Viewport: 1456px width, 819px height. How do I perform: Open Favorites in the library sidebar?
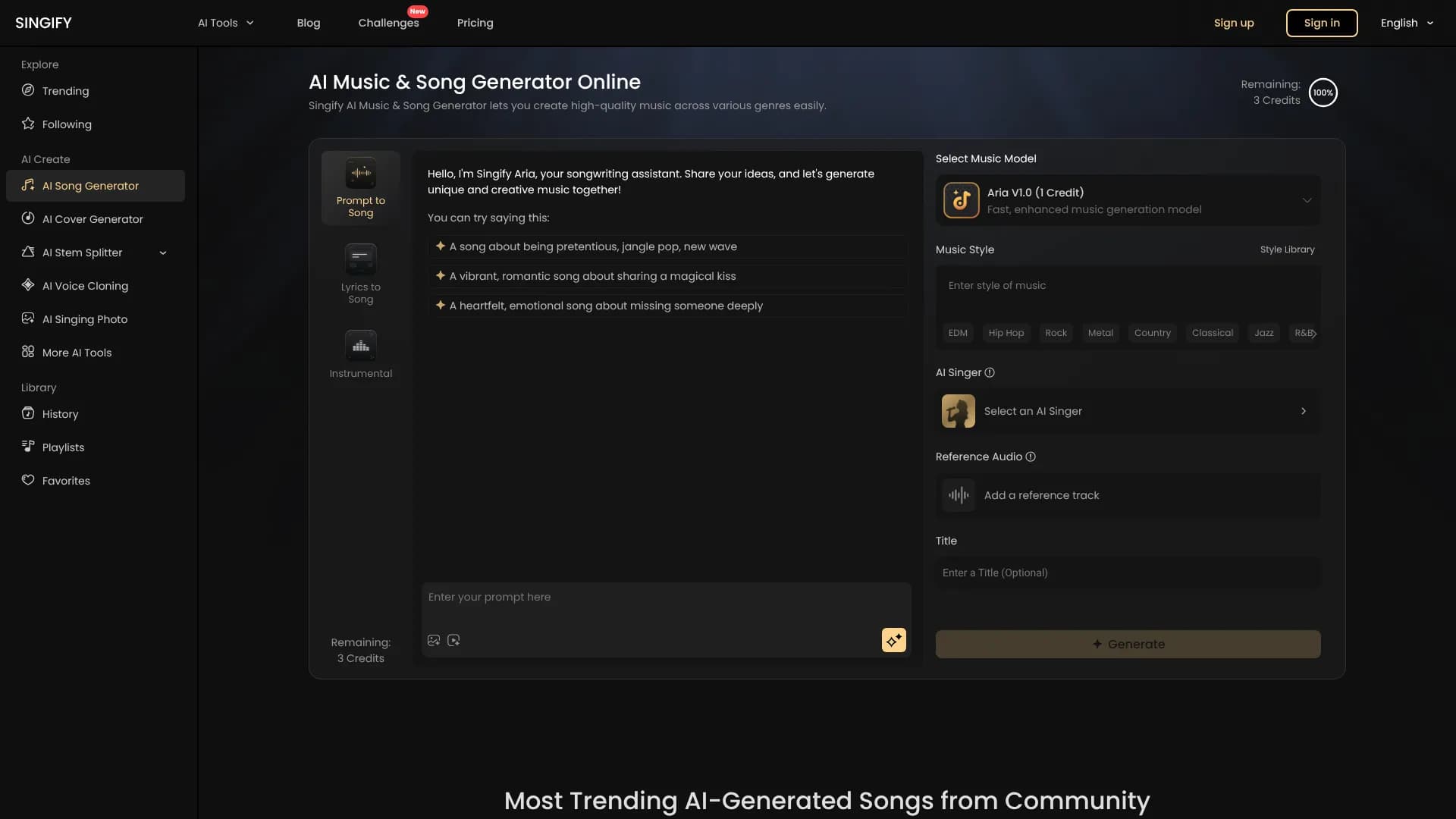coord(66,481)
